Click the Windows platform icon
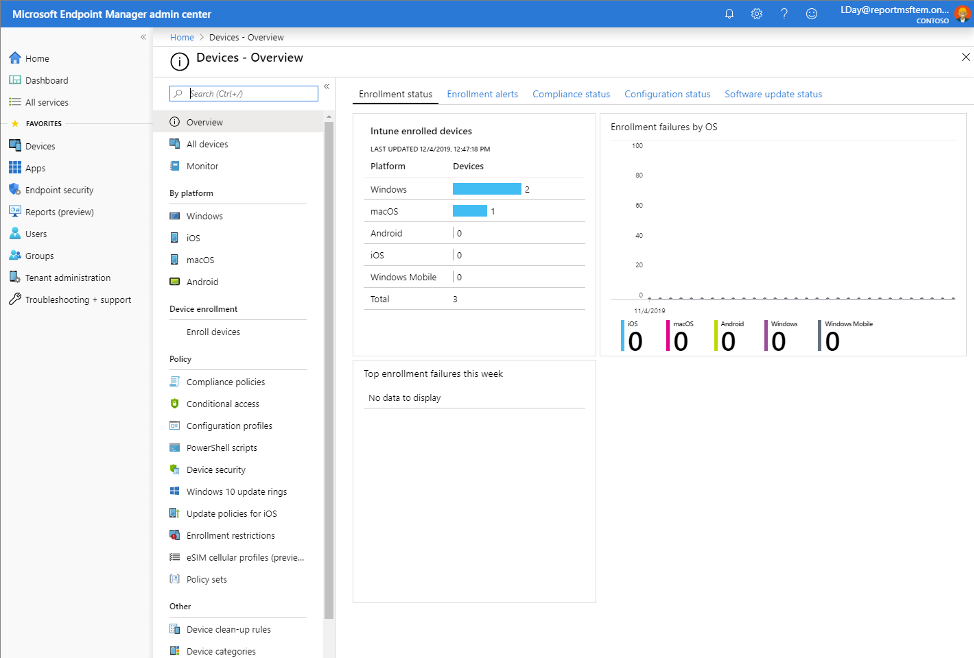The height and width of the screenshot is (658, 974). (175, 216)
